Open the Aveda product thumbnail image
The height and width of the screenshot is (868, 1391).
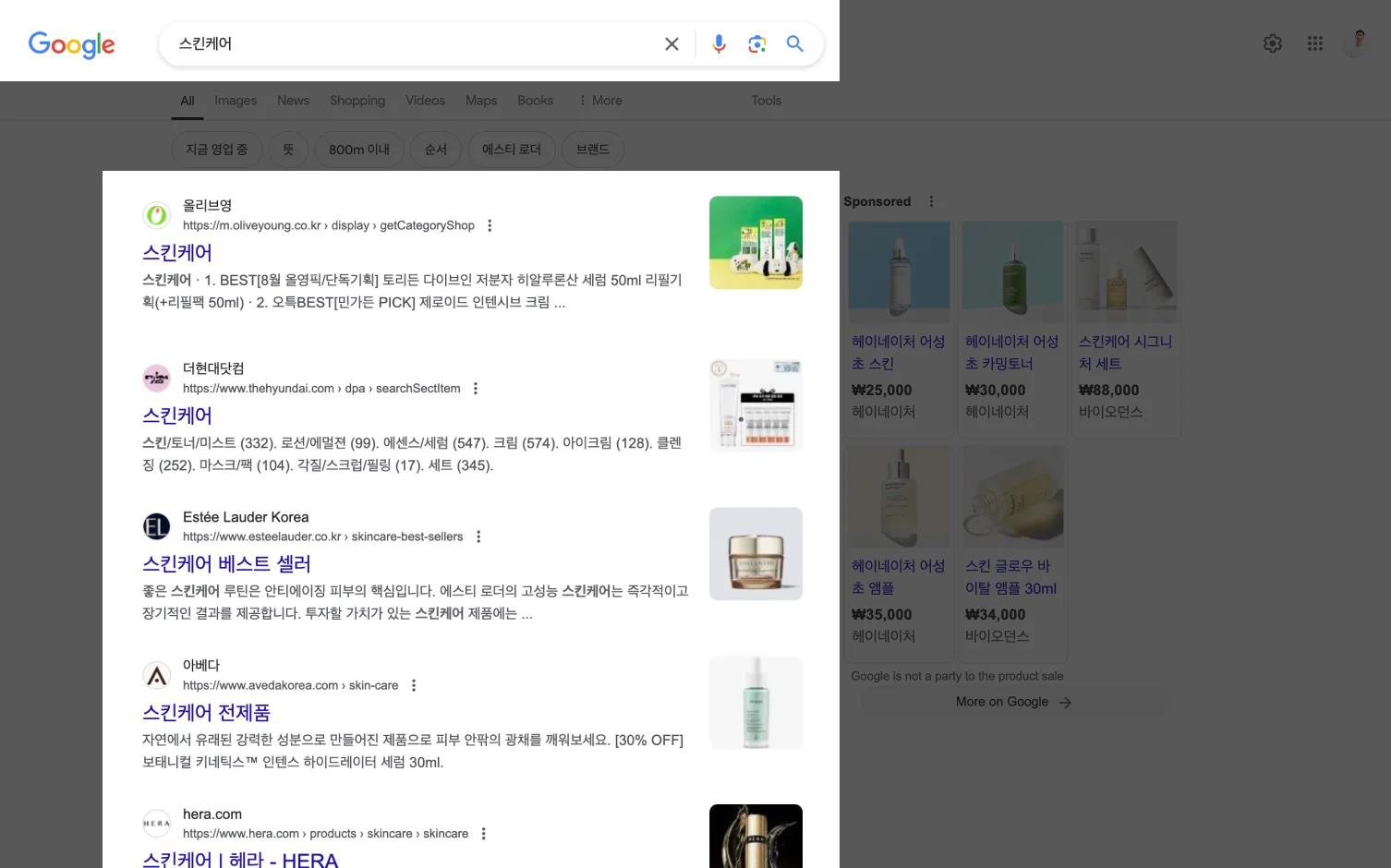click(x=756, y=702)
